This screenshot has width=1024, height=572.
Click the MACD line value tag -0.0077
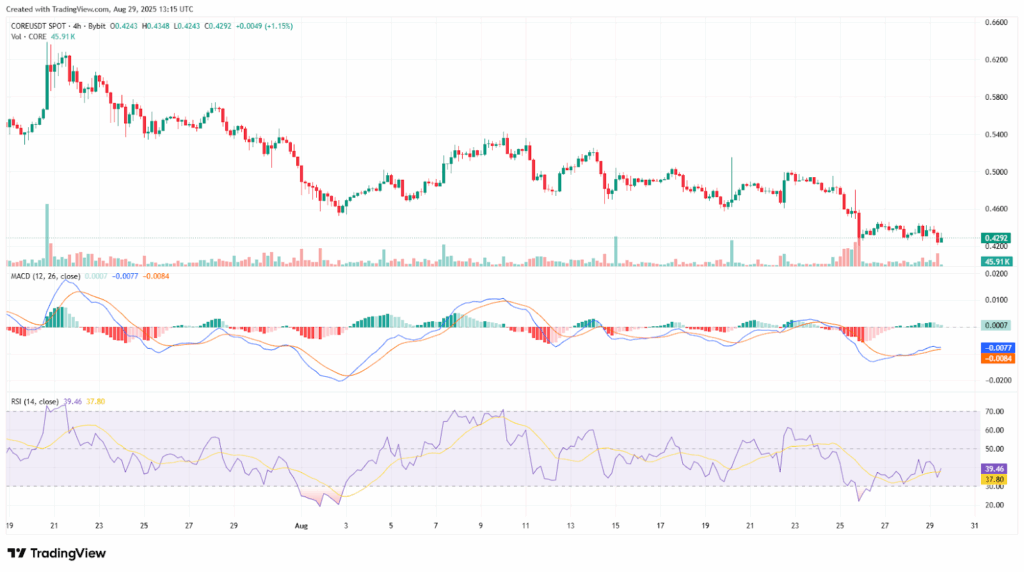994,347
